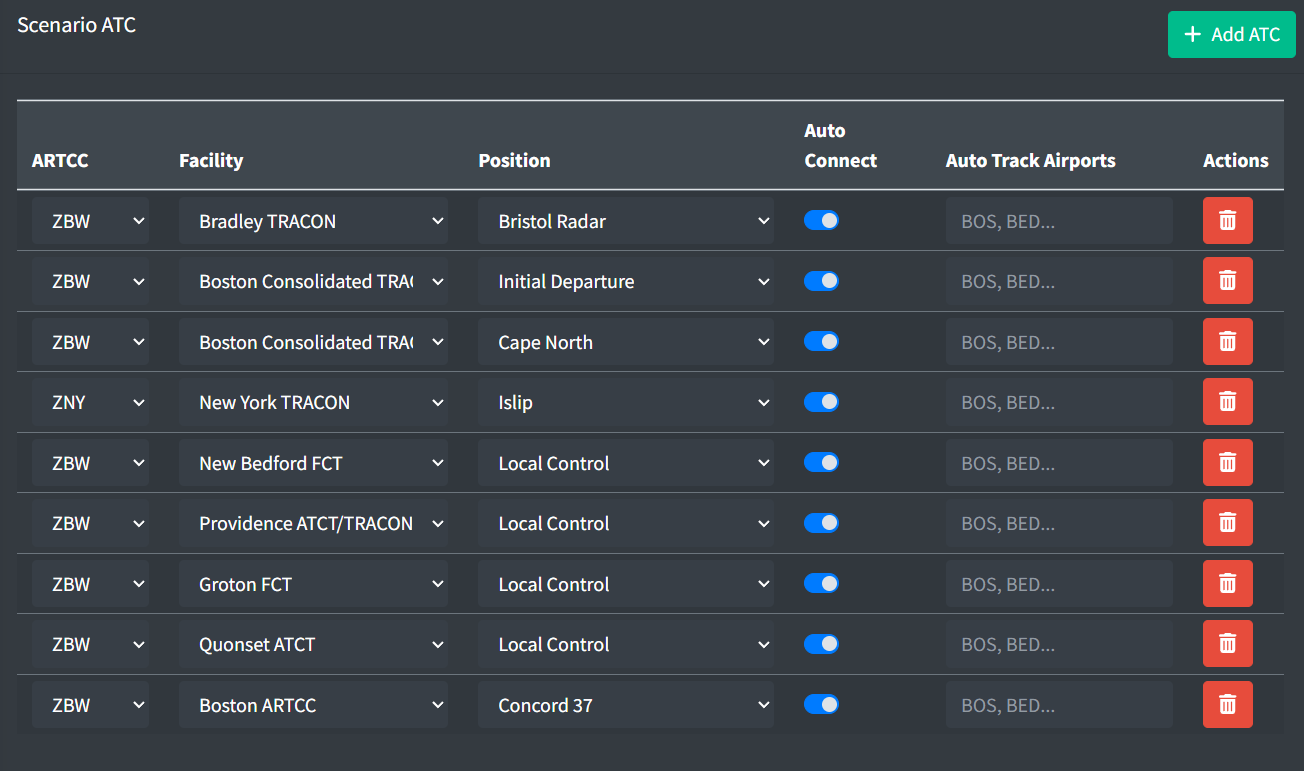This screenshot has height=771, width=1304.
Task: Toggle Auto Connect for Bristol Radar
Action: (x=821, y=220)
